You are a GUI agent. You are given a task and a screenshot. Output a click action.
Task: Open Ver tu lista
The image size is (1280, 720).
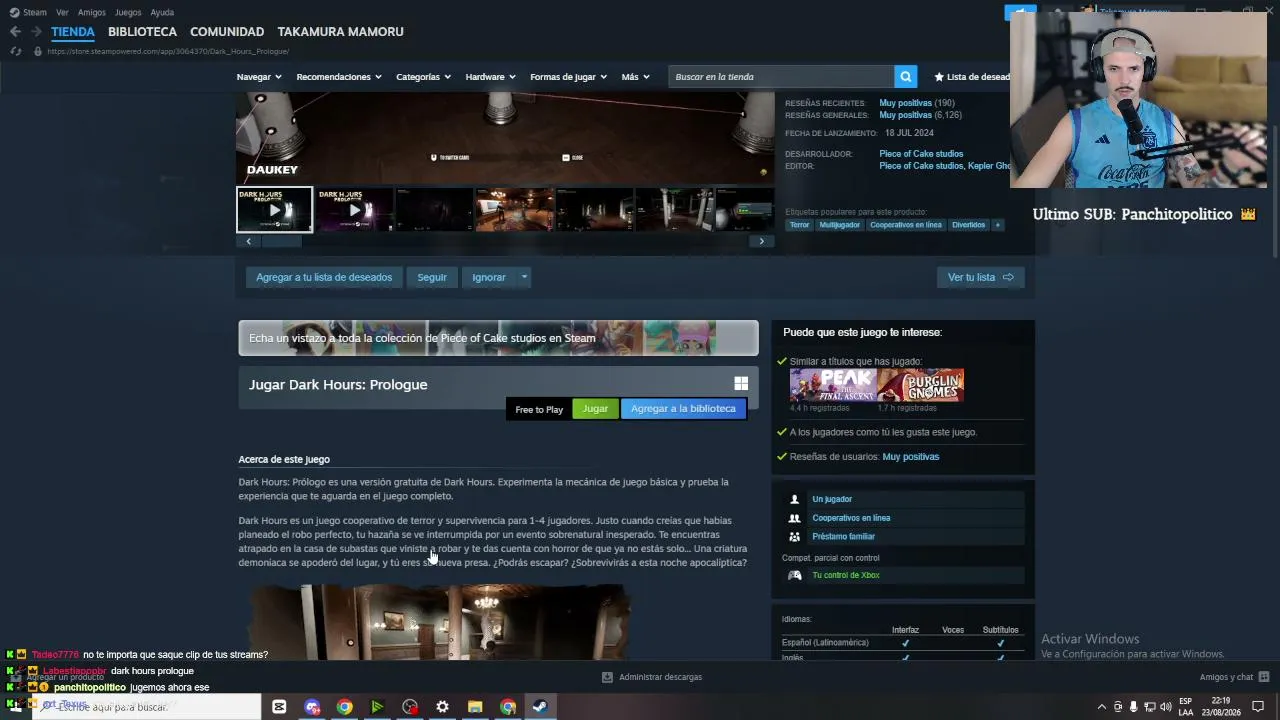click(x=980, y=277)
